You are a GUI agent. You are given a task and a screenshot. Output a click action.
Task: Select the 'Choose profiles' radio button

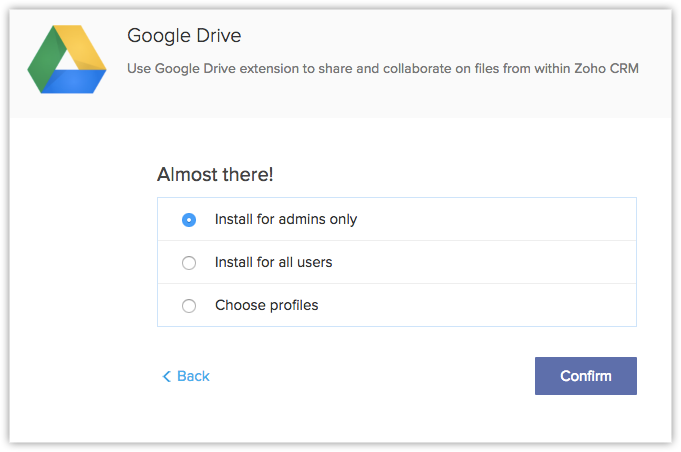click(x=189, y=306)
